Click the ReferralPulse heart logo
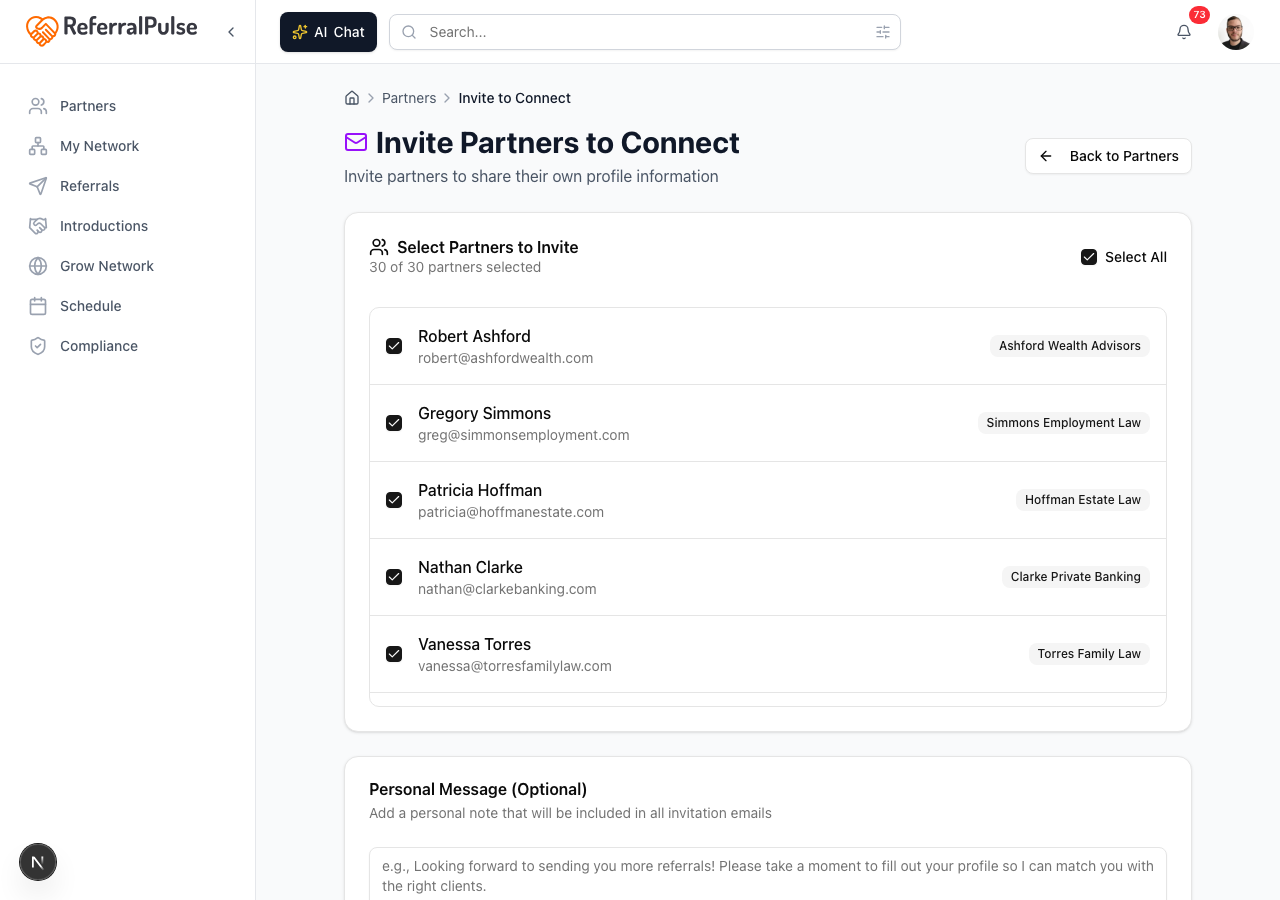Viewport: 1280px width, 900px height. 42,30
